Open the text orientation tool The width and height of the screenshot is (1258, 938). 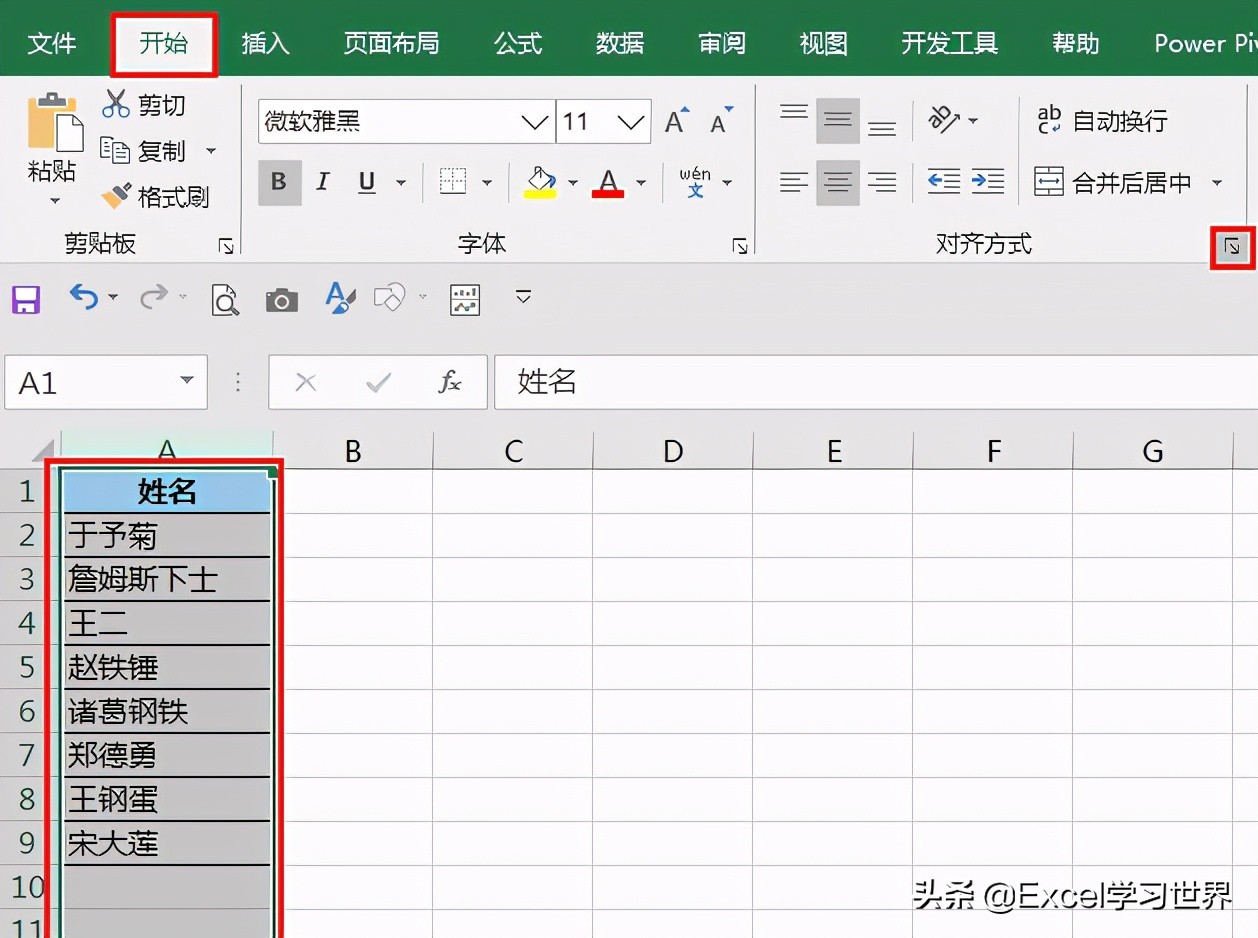coord(943,120)
